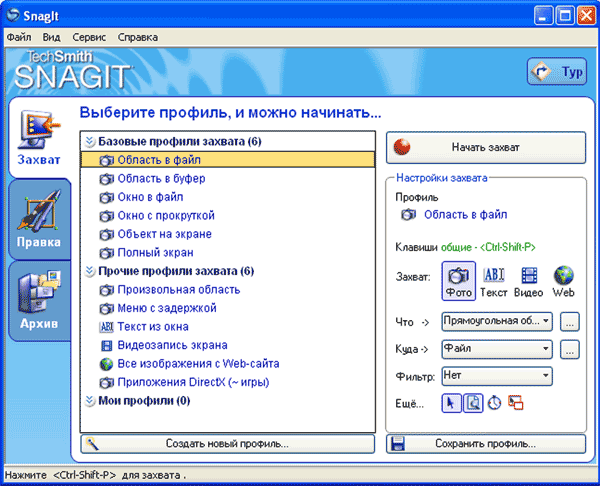Toggle the include cursor option icon
This screenshot has width=600, height=486.
coord(452,403)
